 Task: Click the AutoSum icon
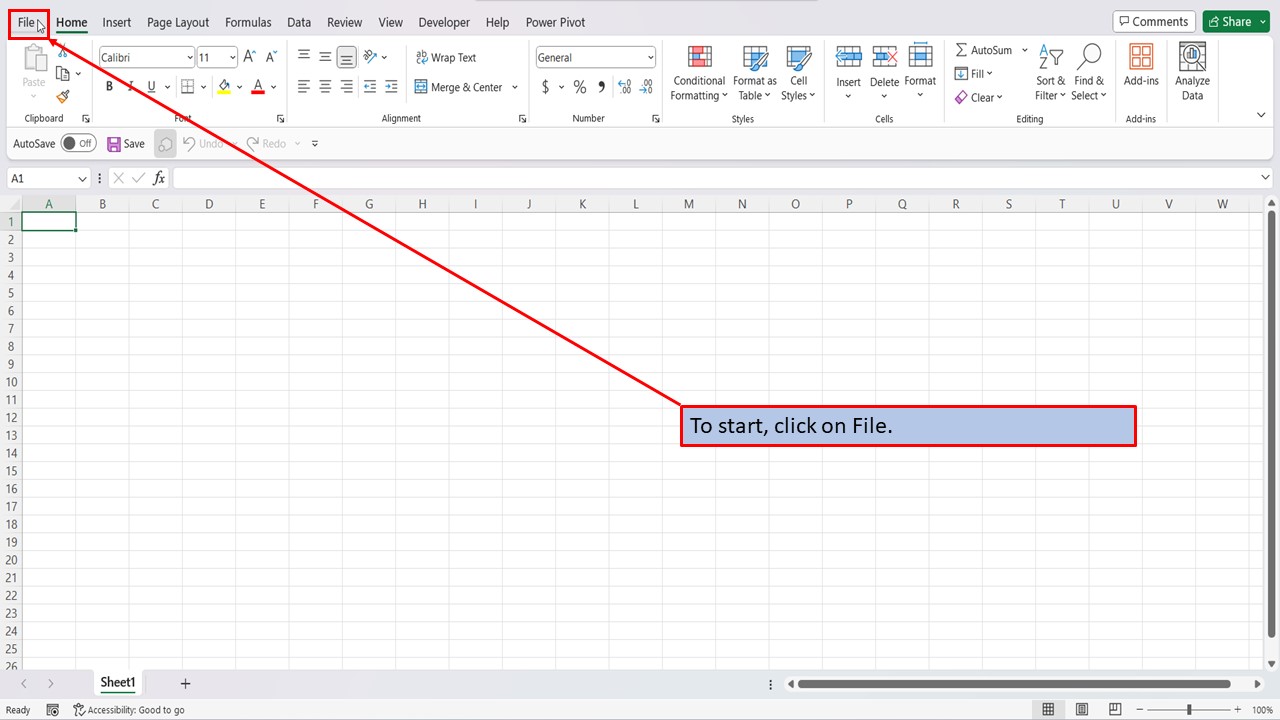pos(962,49)
